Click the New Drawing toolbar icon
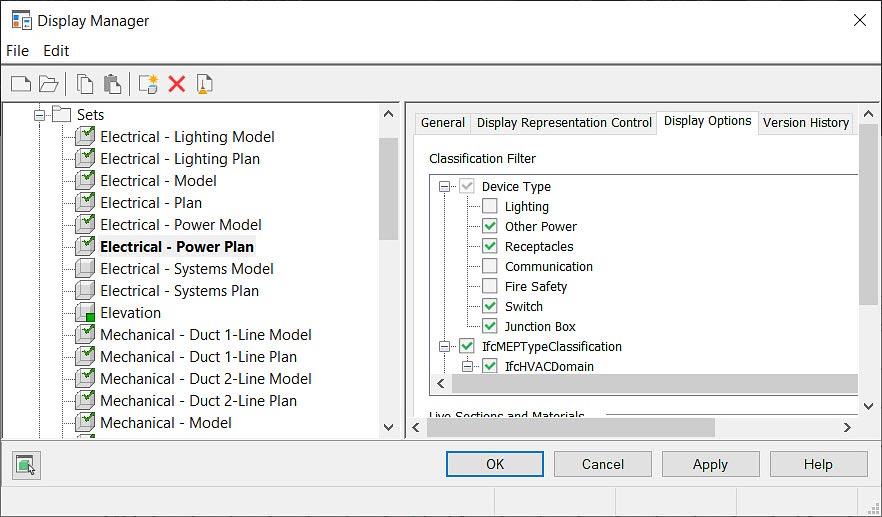The height and width of the screenshot is (517, 882). click(21, 84)
